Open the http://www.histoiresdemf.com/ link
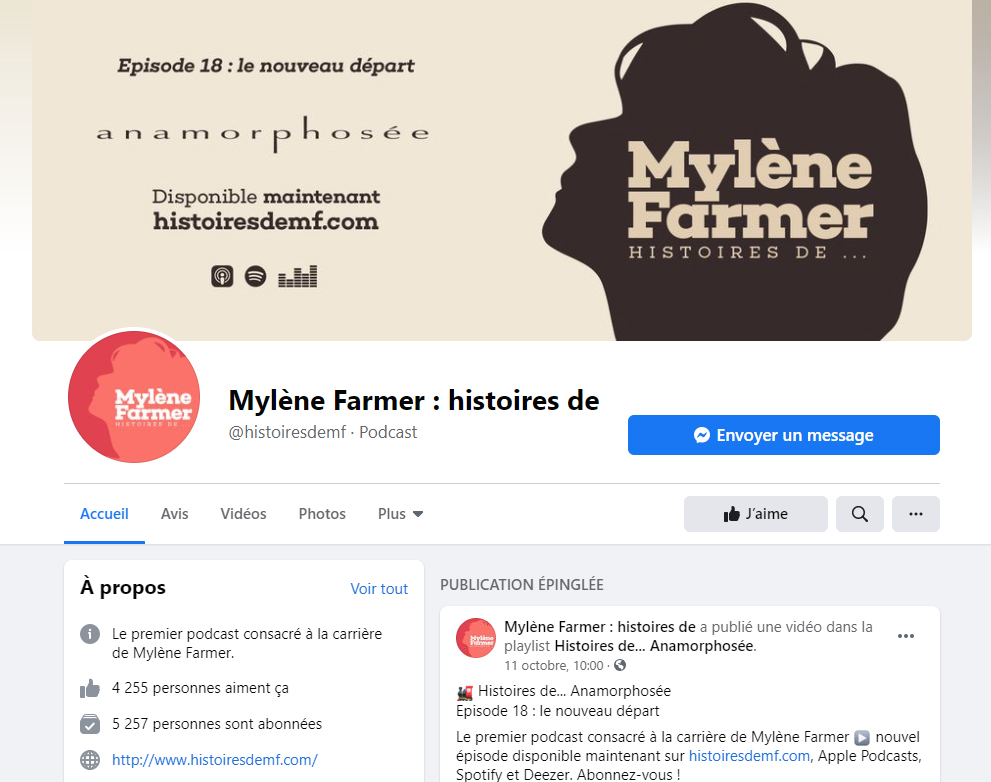The width and height of the screenshot is (991, 782). click(215, 760)
